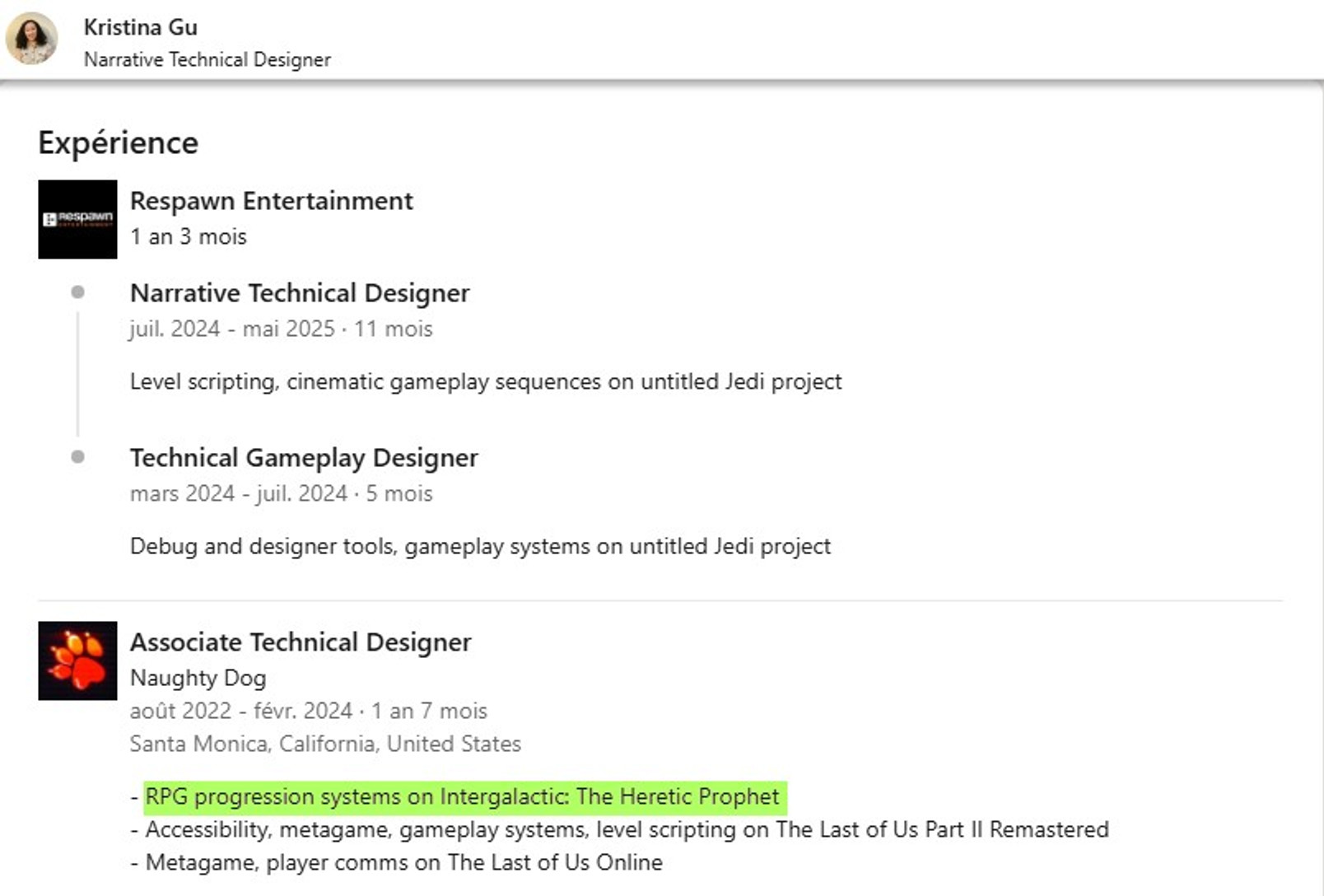The width and height of the screenshot is (1324, 896).
Task: Click the 'Debug and designer tools' description
Action: (x=480, y=547)
